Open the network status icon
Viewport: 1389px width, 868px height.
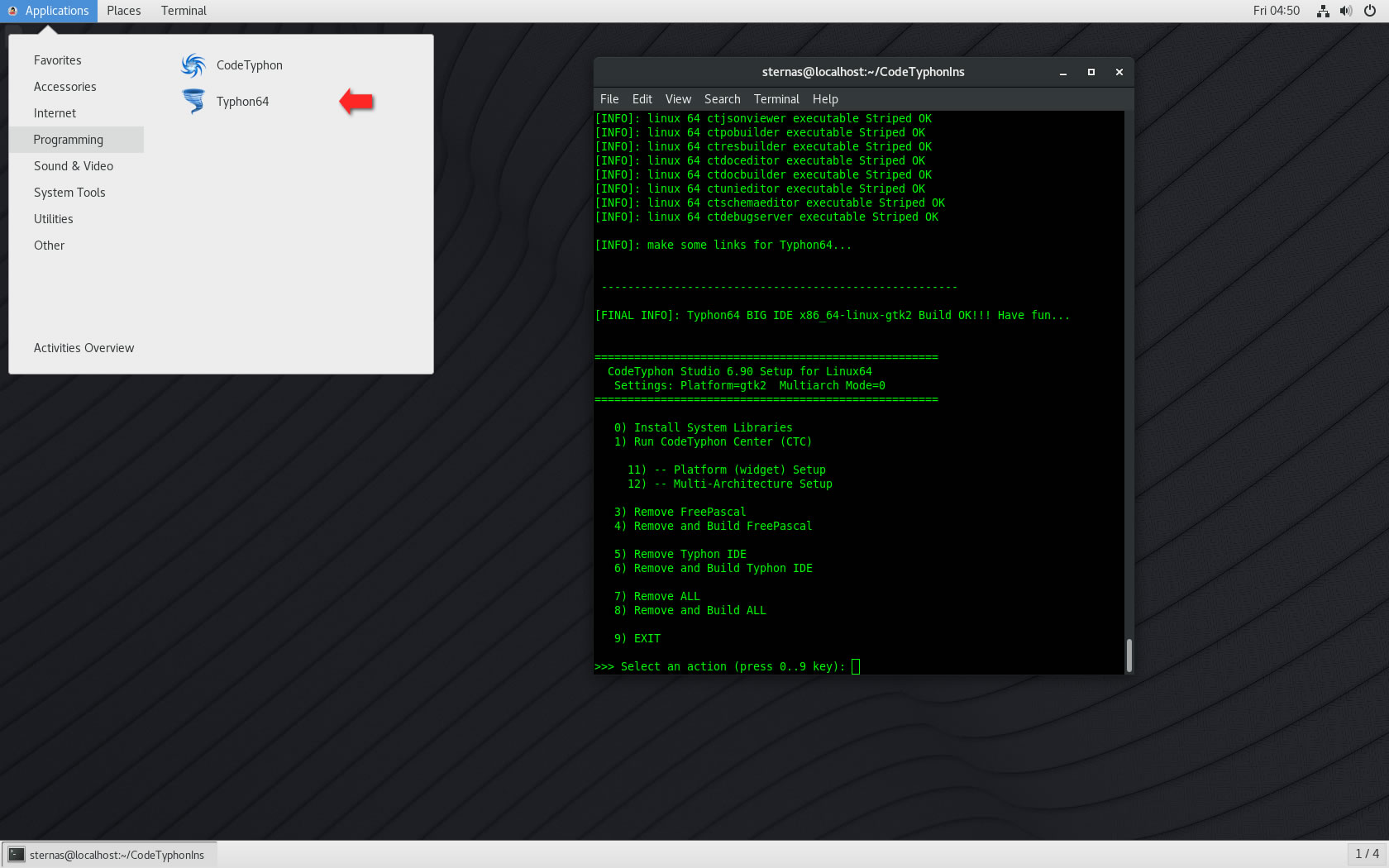[x=1323, y=11]
